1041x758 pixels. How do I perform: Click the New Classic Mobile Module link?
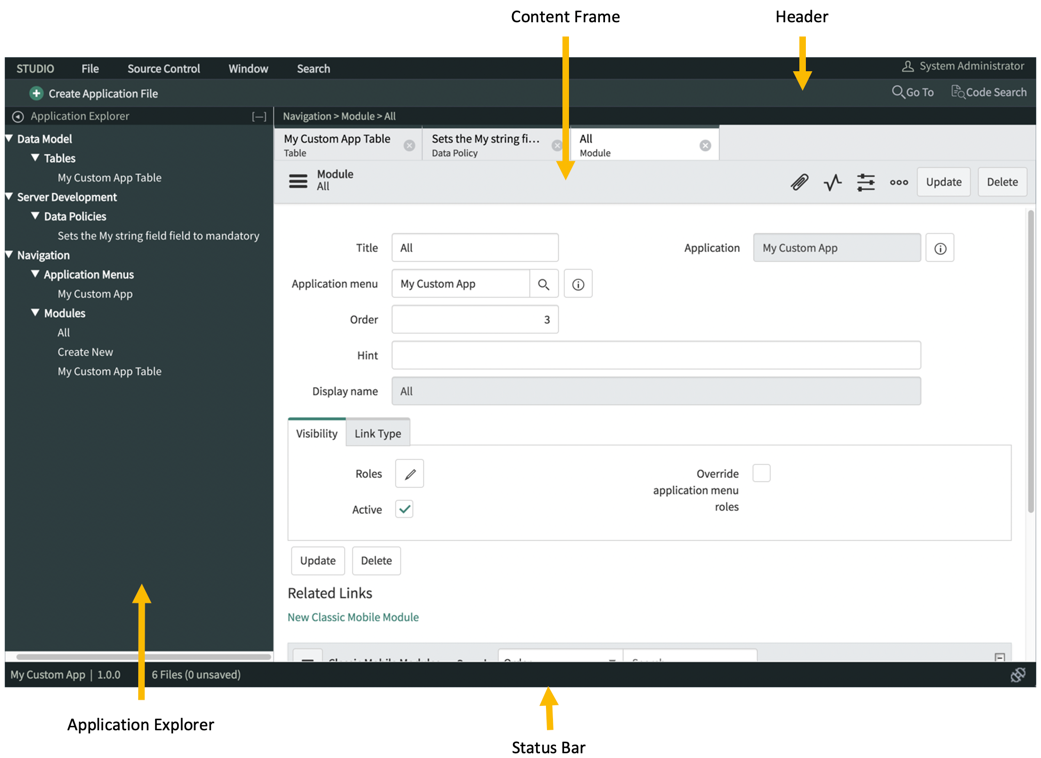pos(352,617)
